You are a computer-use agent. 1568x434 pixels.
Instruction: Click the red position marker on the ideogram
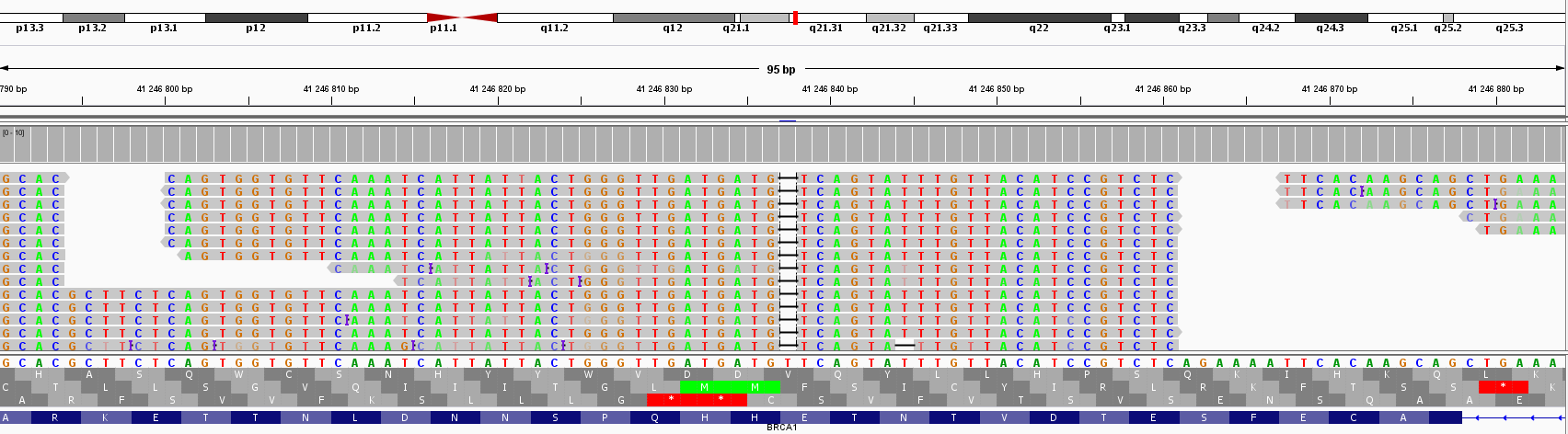(795, 17)
